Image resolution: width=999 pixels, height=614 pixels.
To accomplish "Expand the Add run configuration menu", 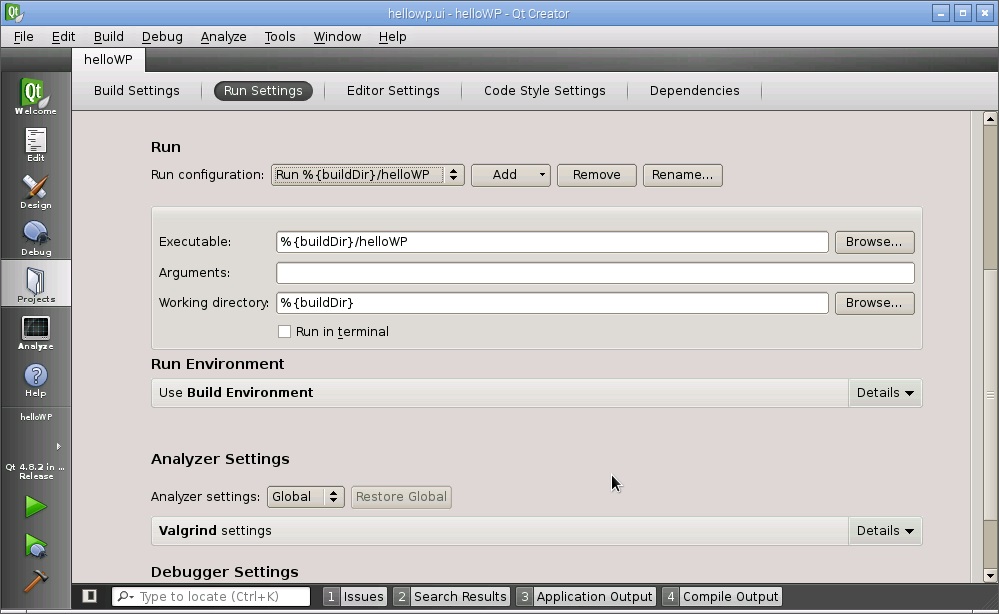I will (x=511, y=175).
